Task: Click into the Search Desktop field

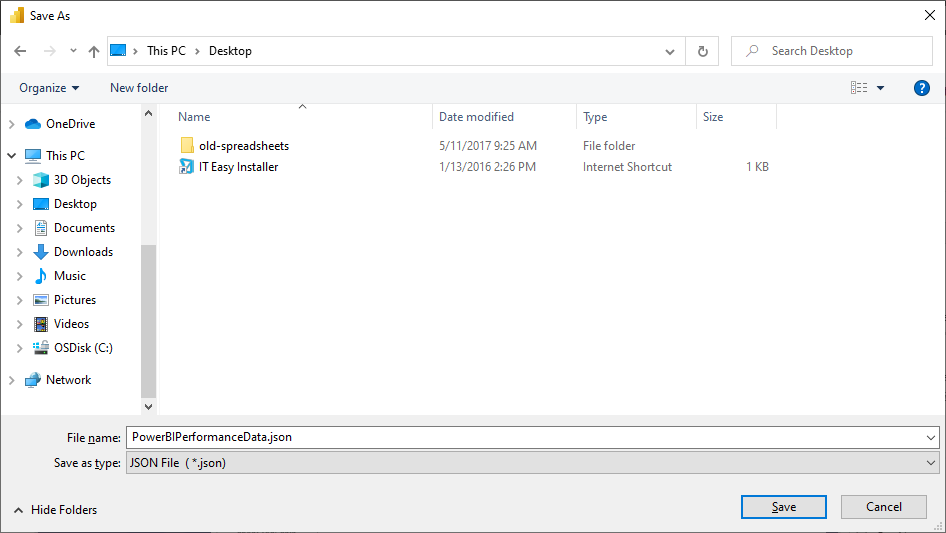Action: 831,51
